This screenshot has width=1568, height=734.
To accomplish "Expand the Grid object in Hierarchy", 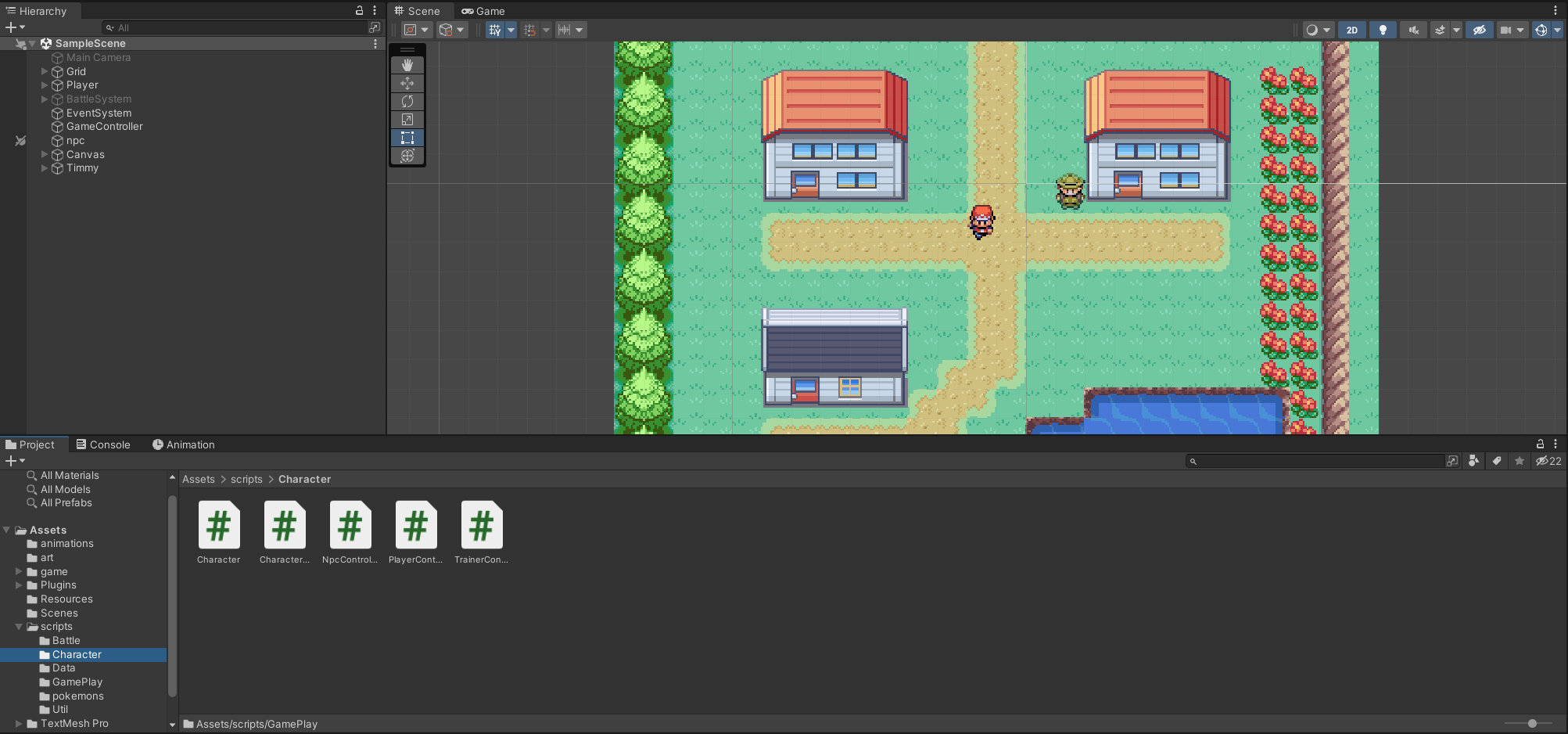I will [x=45, y=71].
